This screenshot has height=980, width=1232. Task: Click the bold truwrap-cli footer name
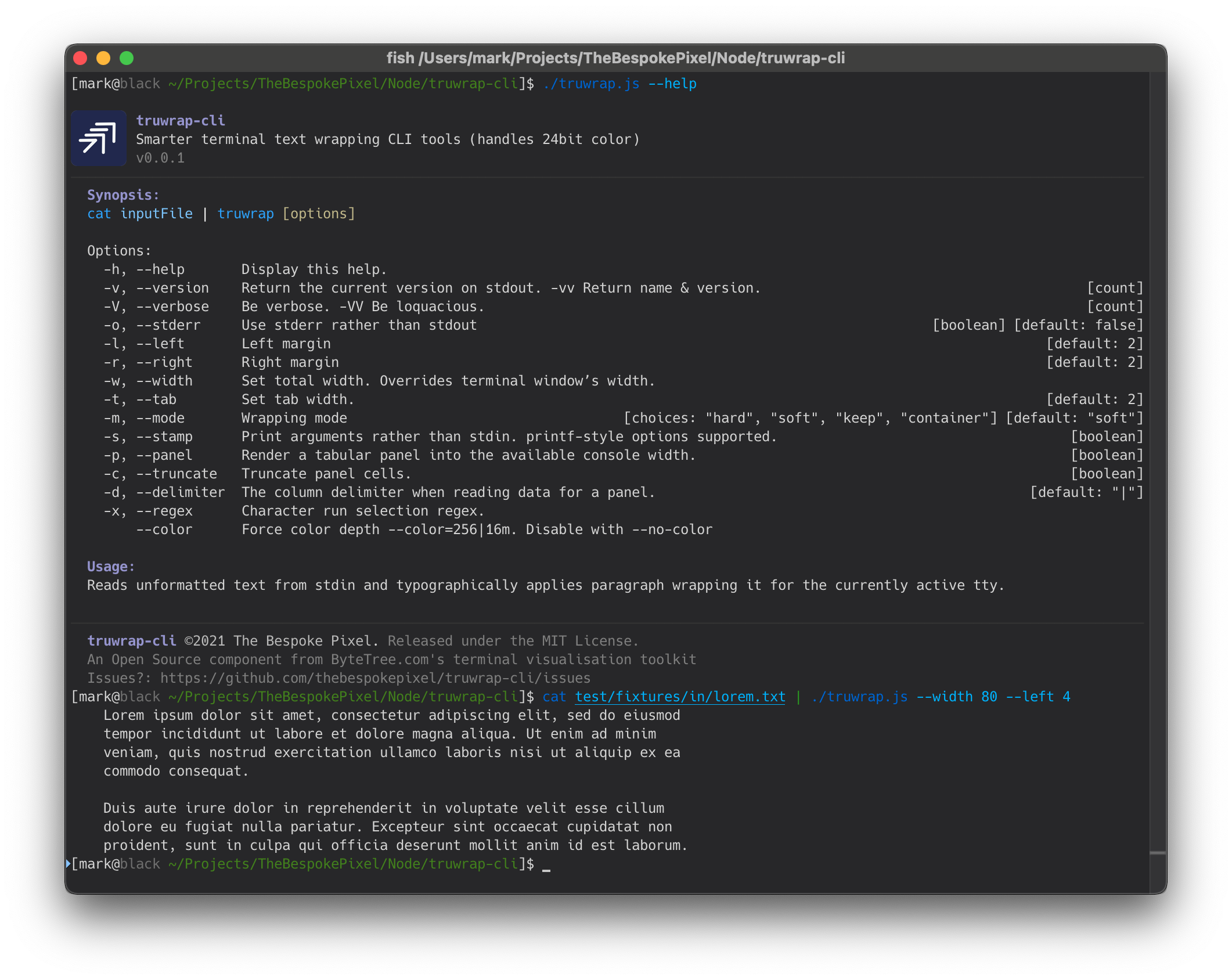tap(132, 641)
